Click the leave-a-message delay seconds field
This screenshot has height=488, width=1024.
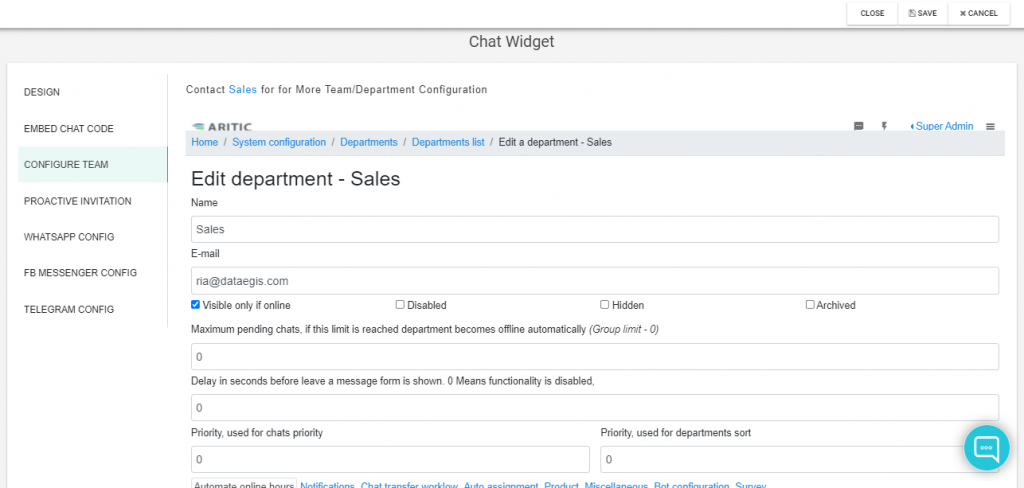[594, 408]
